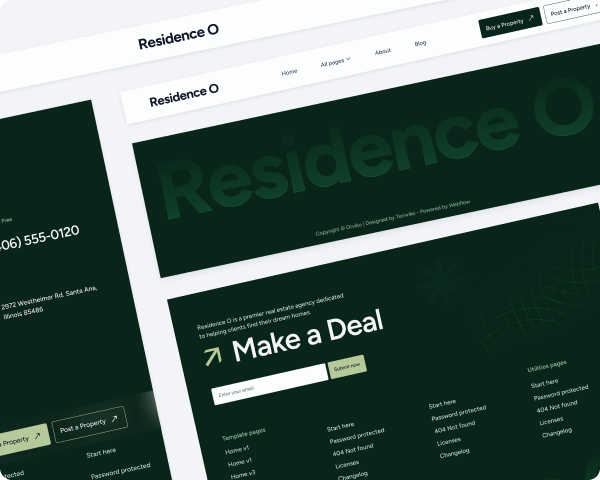
Task: Click the Template pages heading
Action: pyautogui.click(x=244, y=434)
